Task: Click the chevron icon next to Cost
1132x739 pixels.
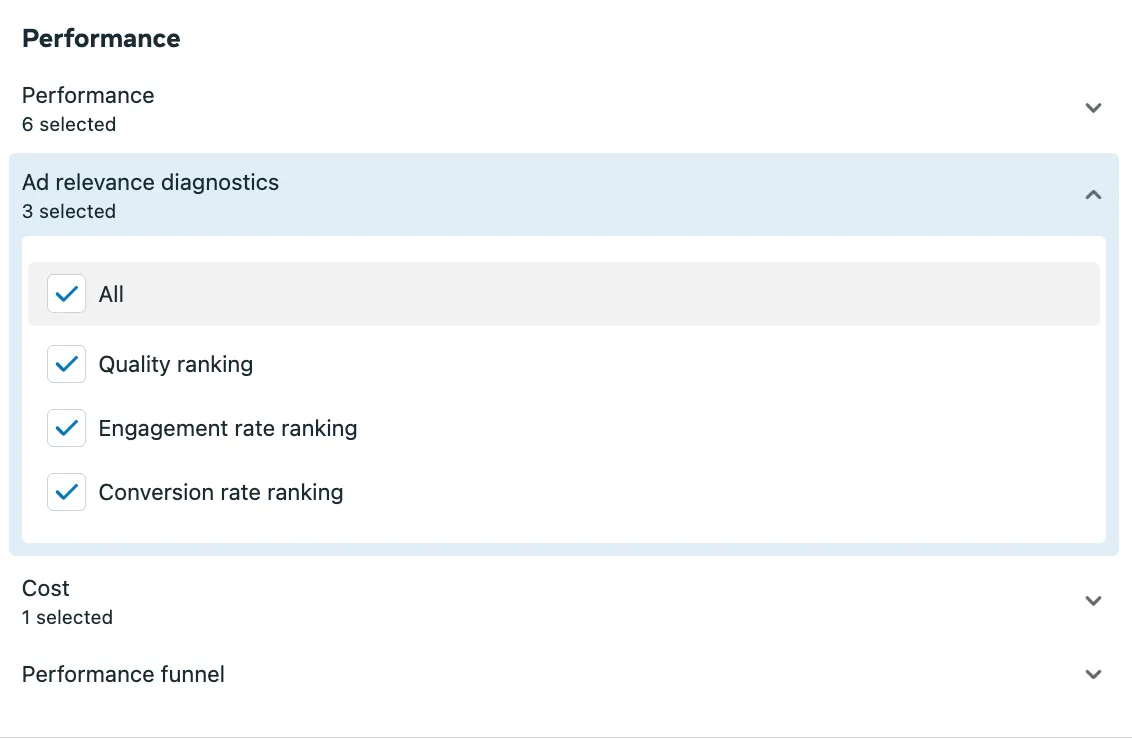Action: [1093, 600]
